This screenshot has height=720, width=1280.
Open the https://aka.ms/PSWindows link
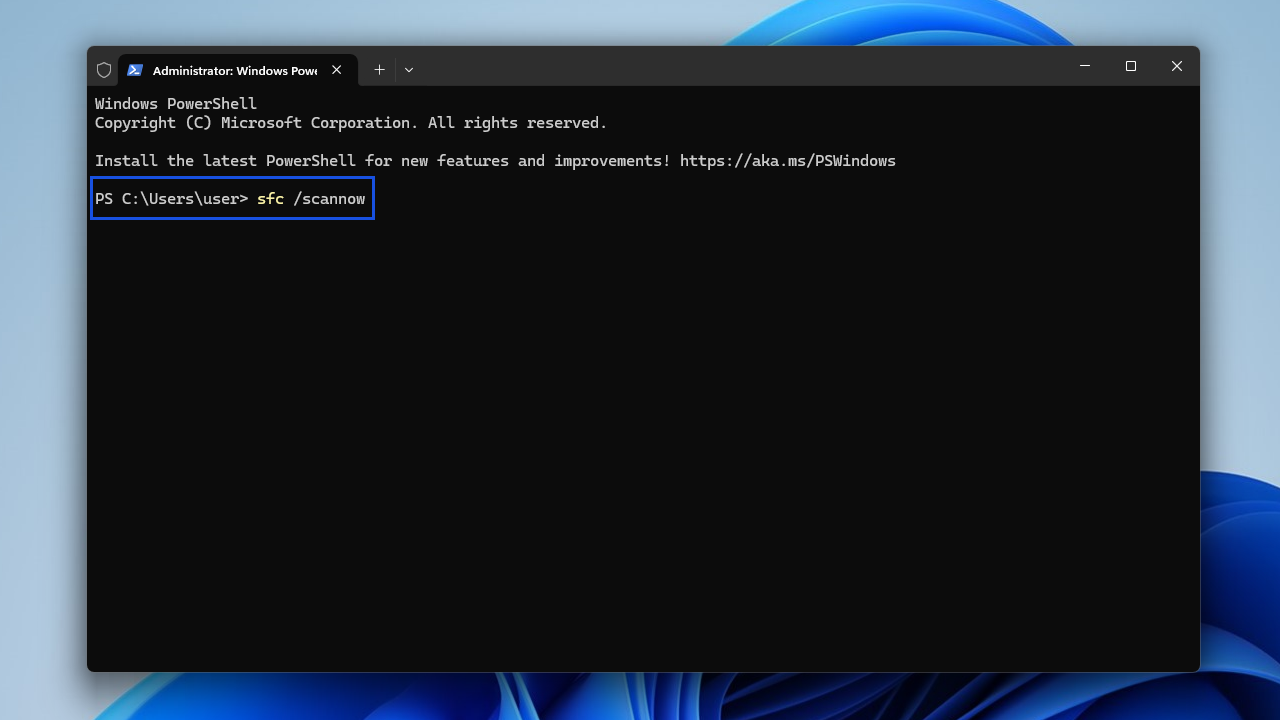click(x=788, y=161)
